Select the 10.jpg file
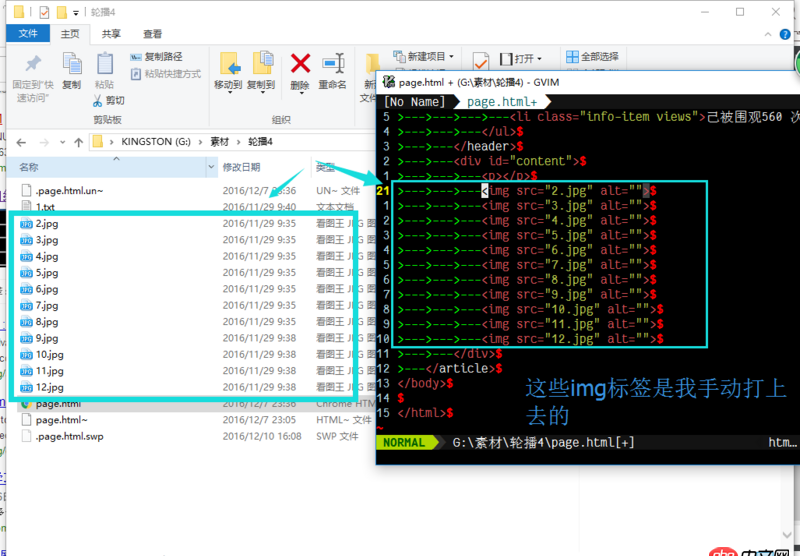Screen dimensions: 800x556 pos(49,355)
